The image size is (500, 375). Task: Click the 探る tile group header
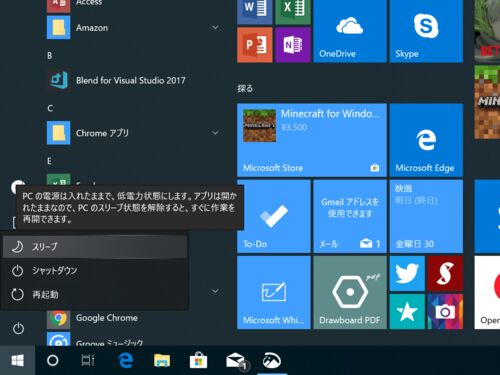pyautogui.click(x=245, y=88)
